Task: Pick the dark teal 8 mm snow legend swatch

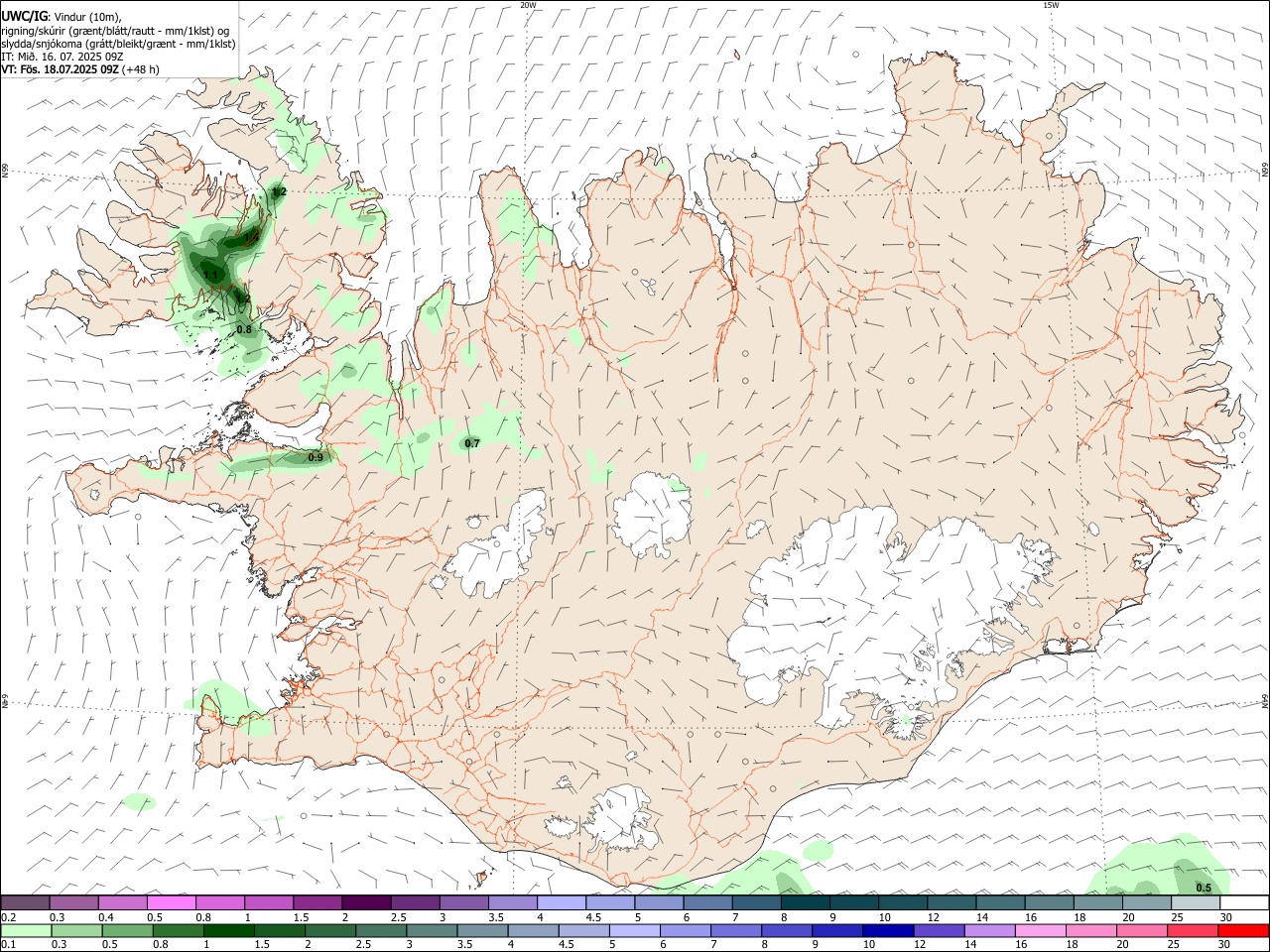Action: [x=806, y=902]
